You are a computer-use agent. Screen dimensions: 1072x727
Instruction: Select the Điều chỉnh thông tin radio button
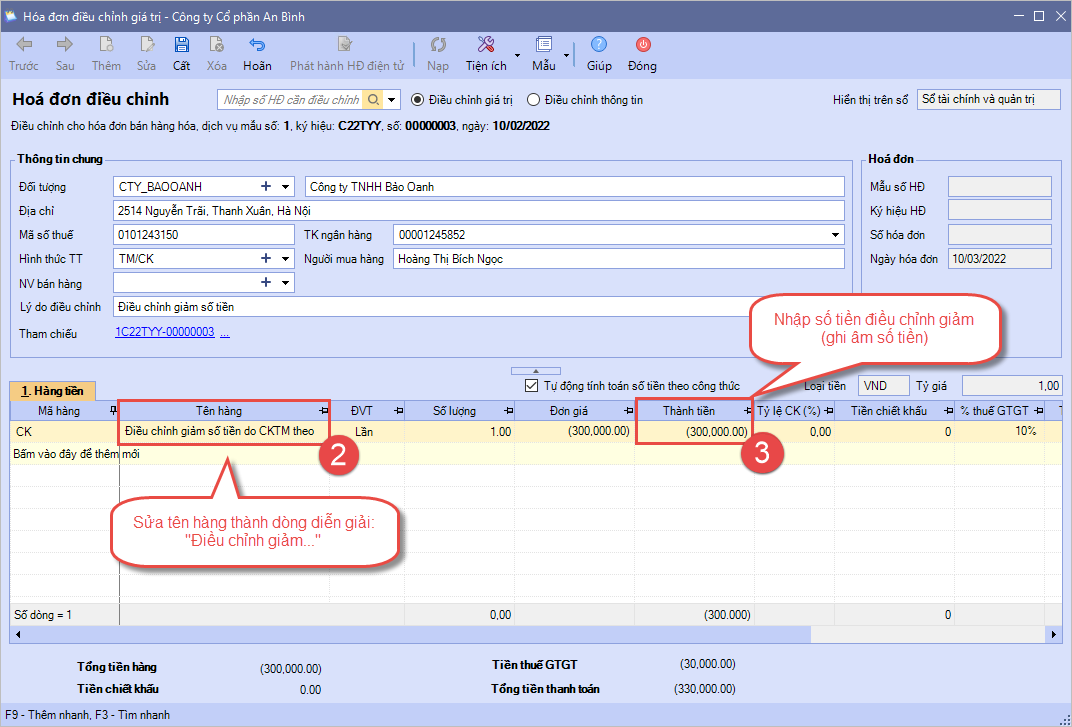pos(533,100)
